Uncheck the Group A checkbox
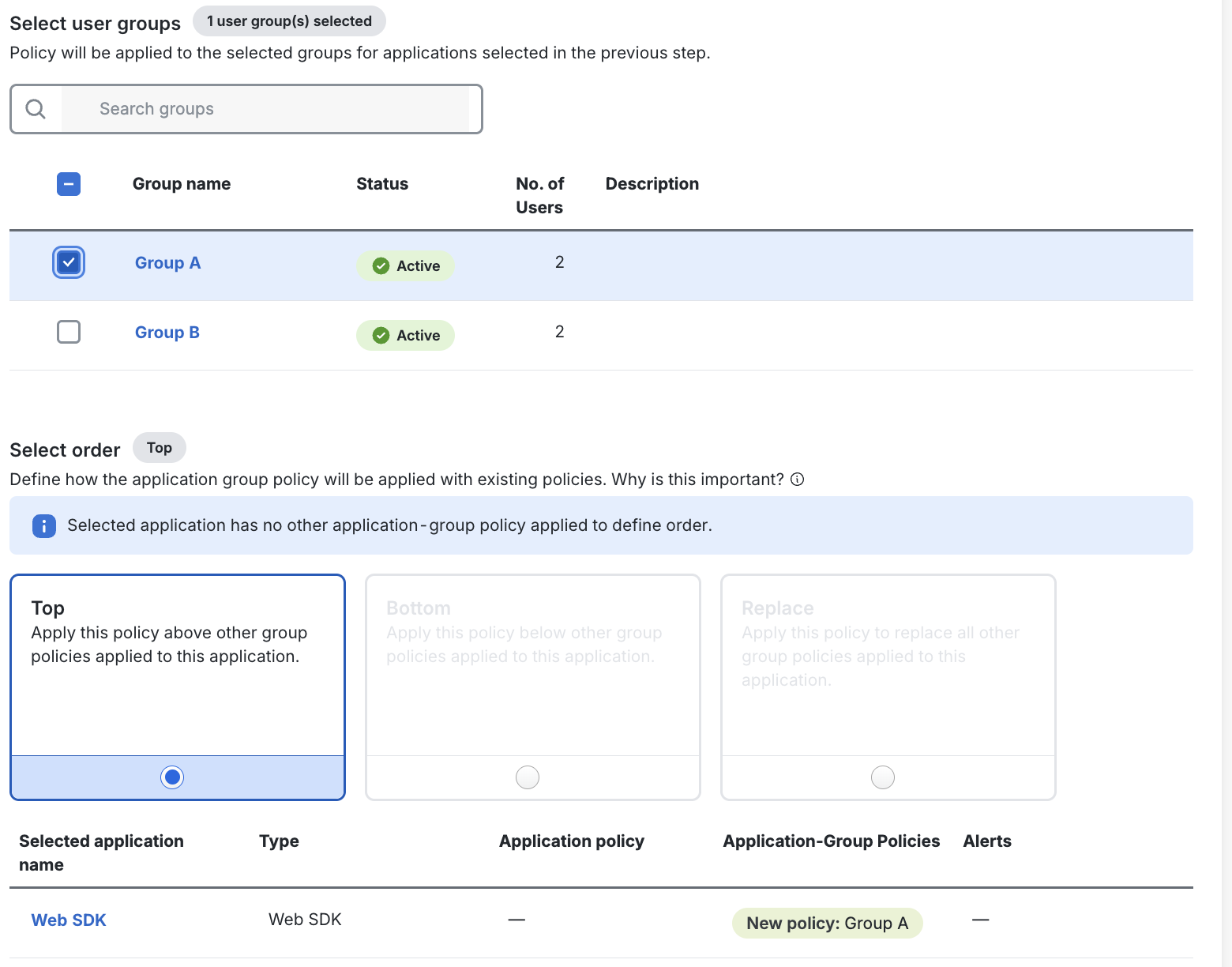 [x=69, y=262]
